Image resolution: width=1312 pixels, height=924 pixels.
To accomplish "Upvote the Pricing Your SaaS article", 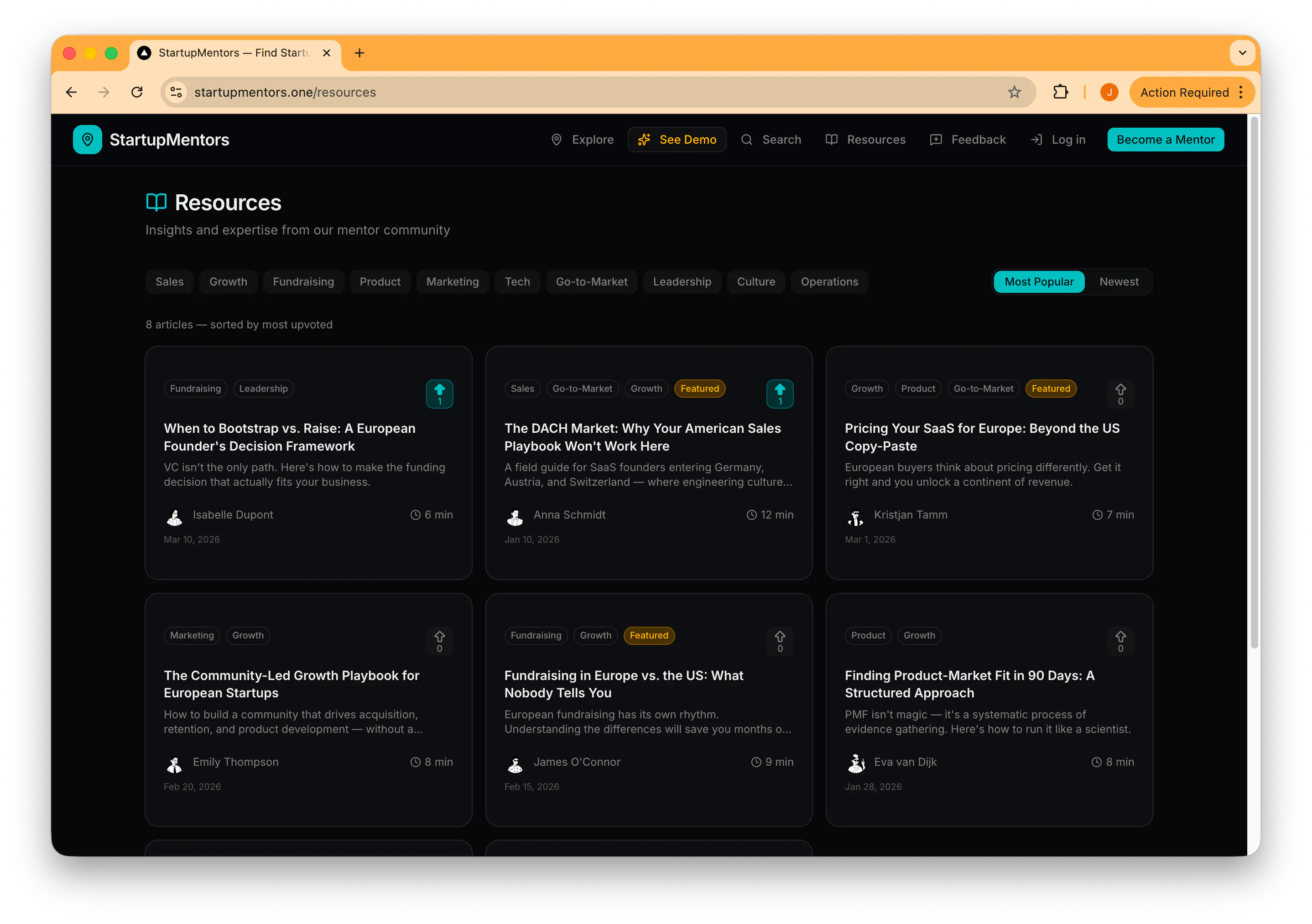I will pyautogui.click(x=1120, y=395).
